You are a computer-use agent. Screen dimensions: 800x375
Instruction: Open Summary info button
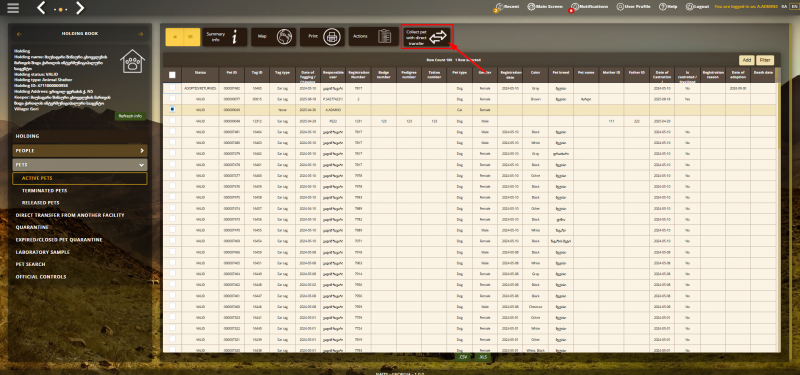click(x=224, y=37)
